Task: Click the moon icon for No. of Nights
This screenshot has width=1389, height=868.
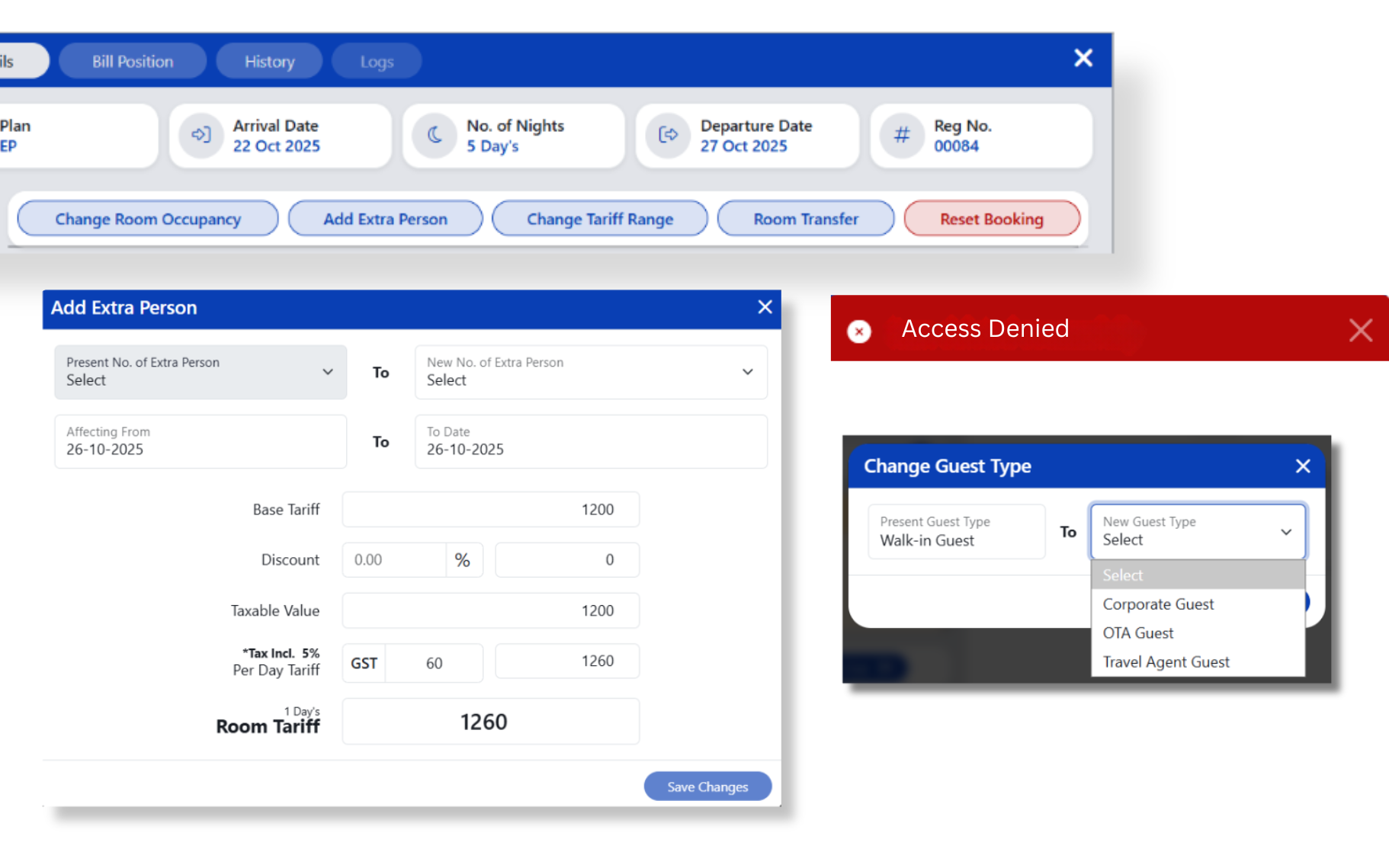Action: pos(435,135)
